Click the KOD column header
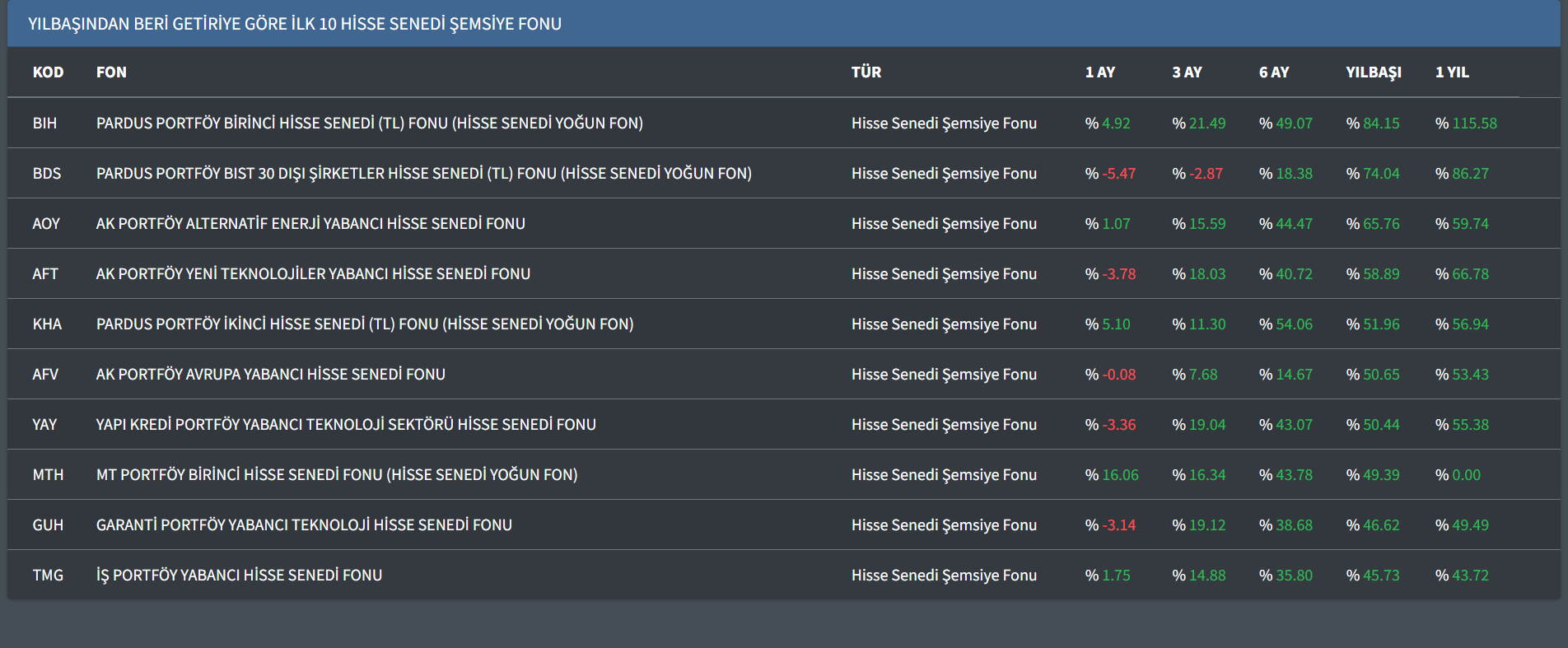This screenshot has height=648, width=1568. point(48,72)
